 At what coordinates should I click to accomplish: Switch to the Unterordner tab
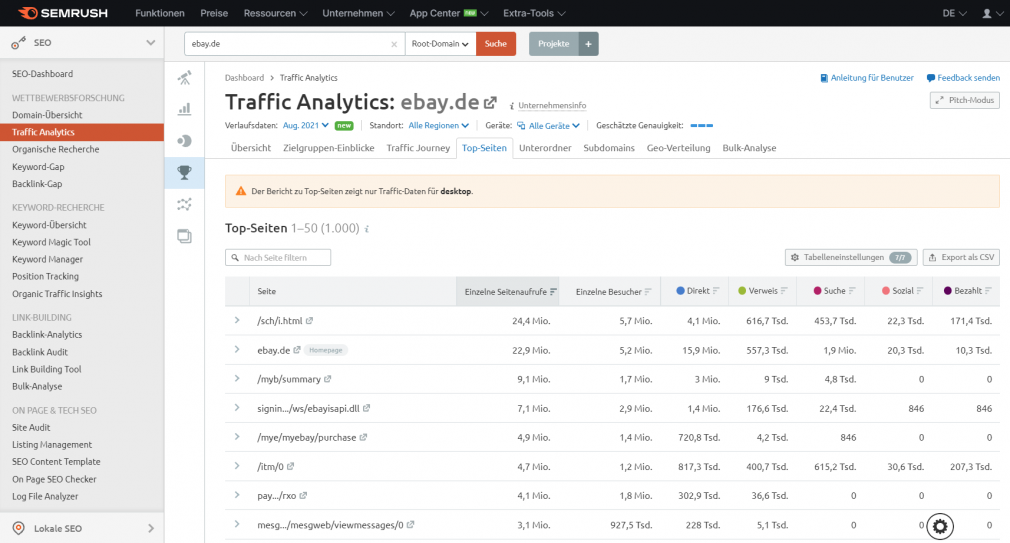click(545, 148)
